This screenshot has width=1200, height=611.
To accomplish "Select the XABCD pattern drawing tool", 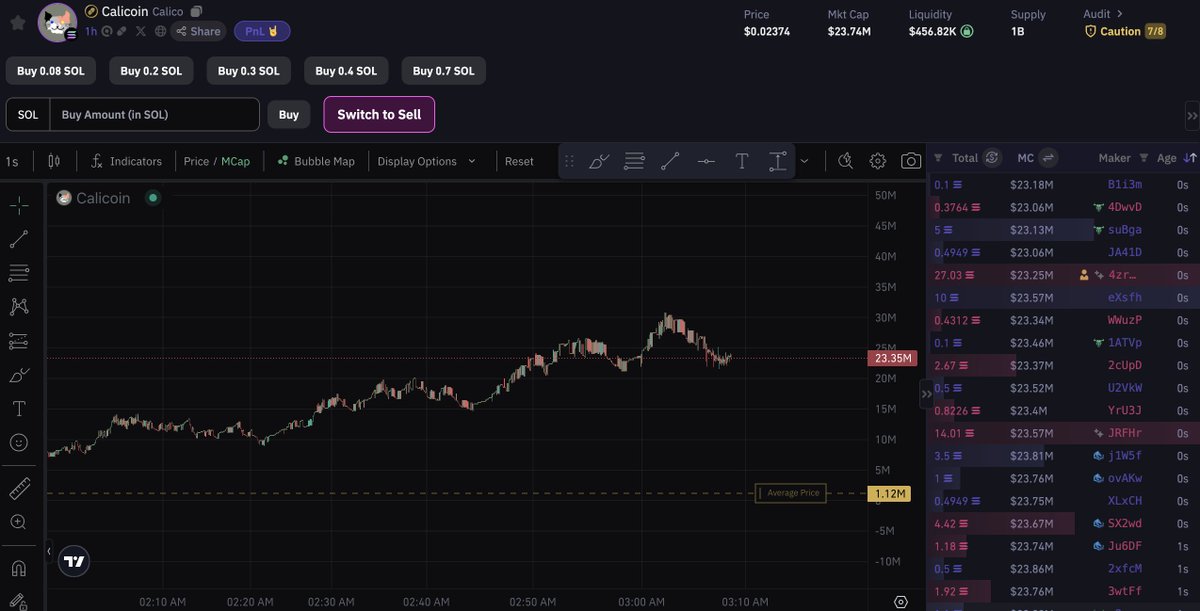I will point(20,306).
